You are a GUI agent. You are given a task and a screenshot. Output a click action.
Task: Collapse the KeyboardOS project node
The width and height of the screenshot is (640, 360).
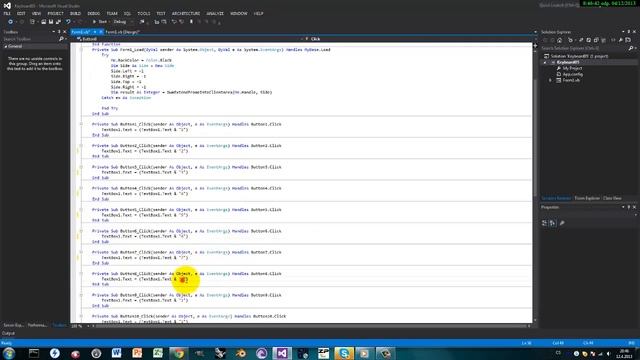(x=545, y=62)
